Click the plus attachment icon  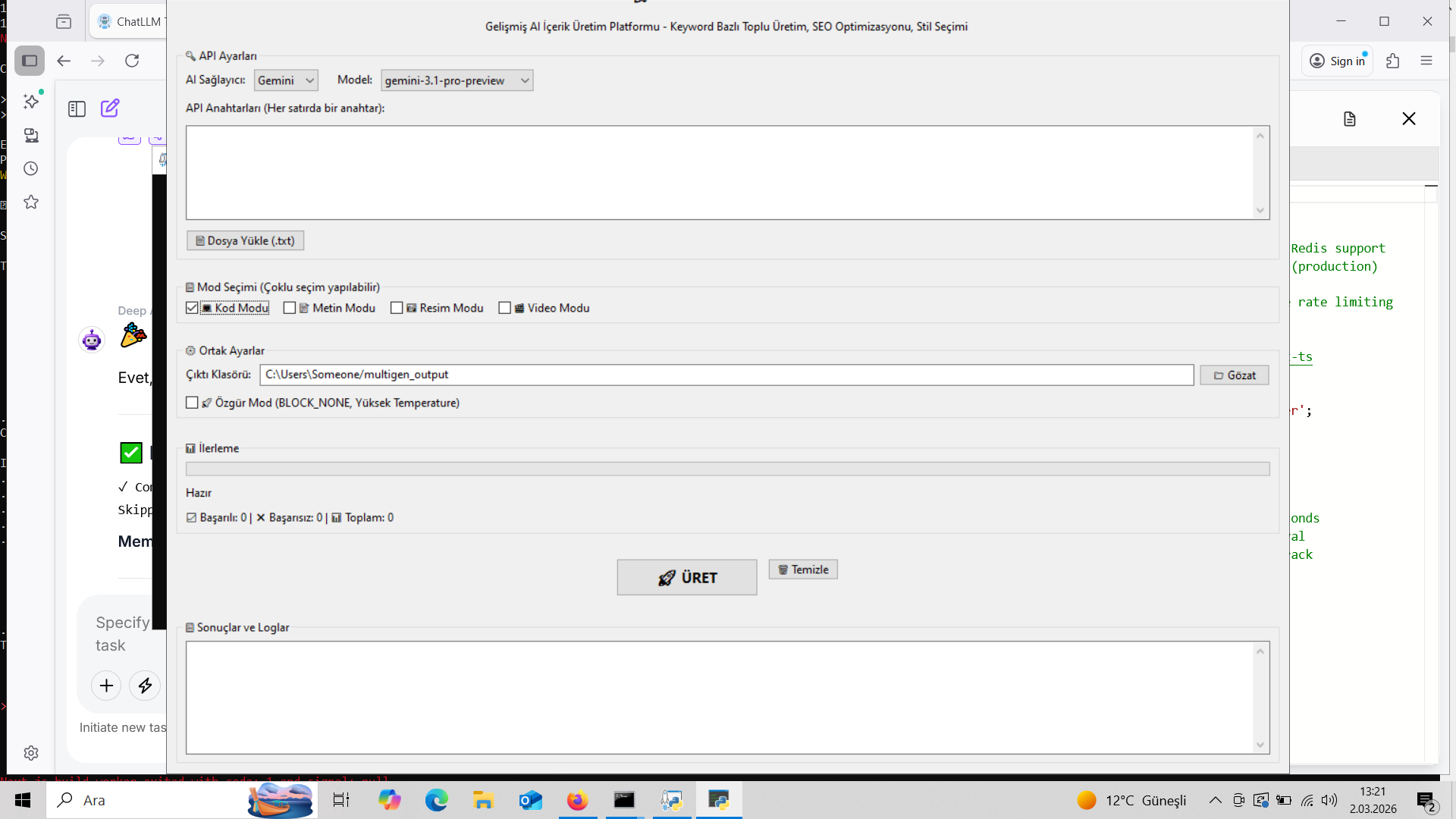106,686
